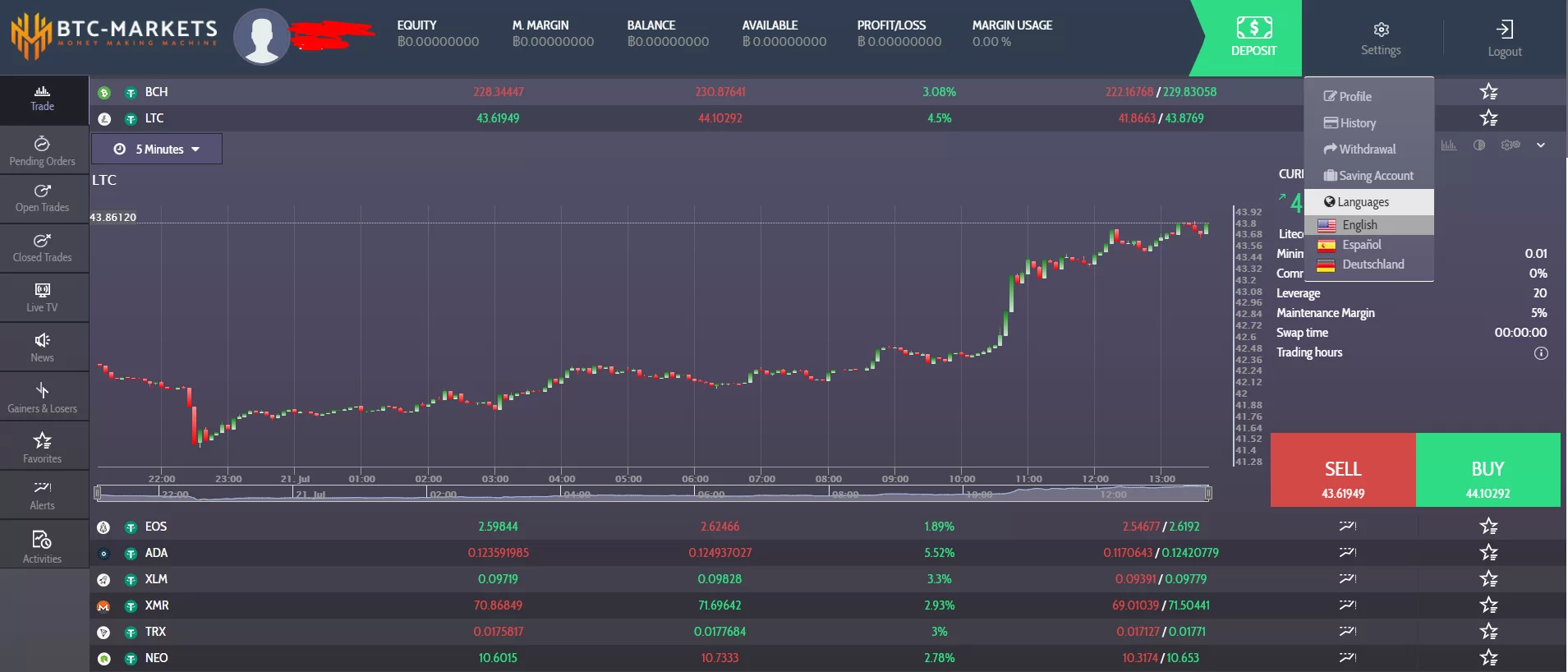The height and width of the screenshot is (672, 1568).
Task: Click XMR buy price 71.69642
Action: pyautogui.click(x=720, y=605)
